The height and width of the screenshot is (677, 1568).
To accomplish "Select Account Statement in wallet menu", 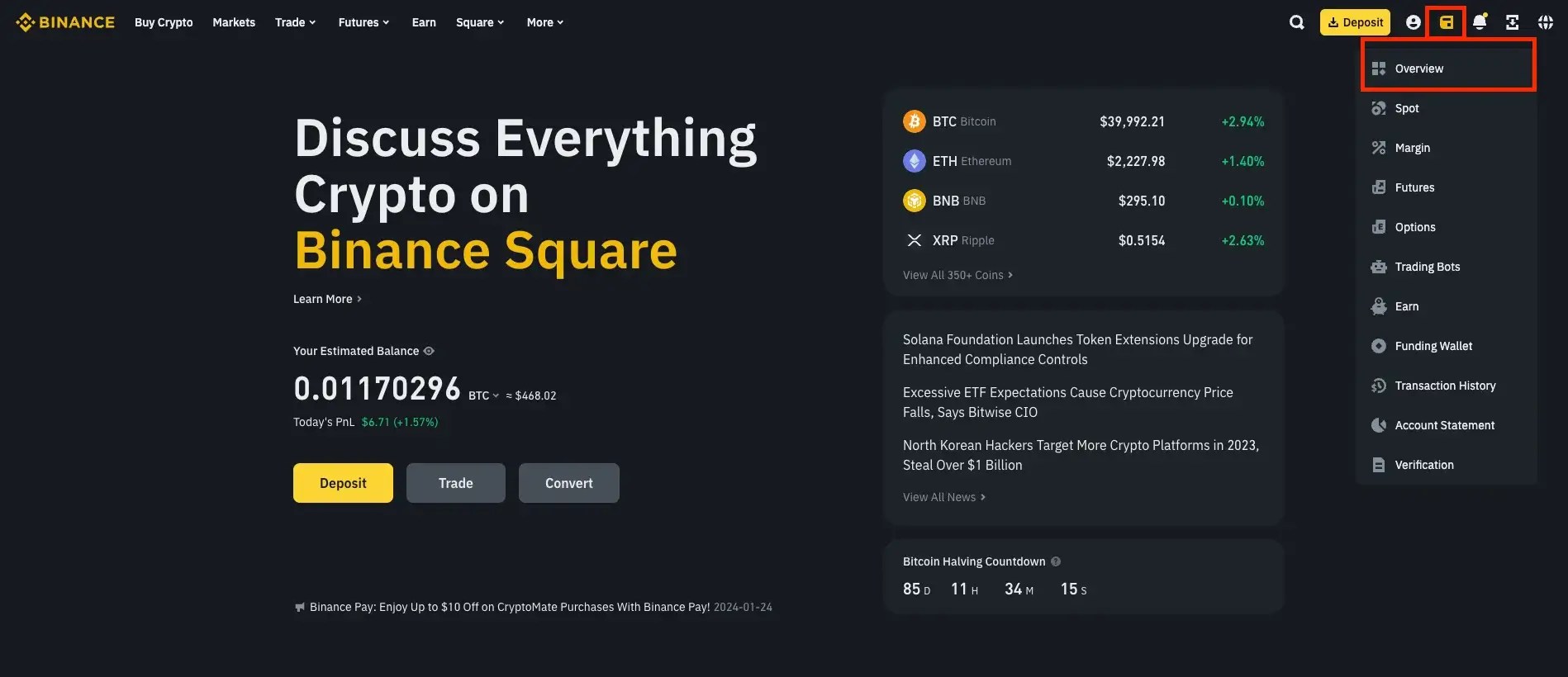I will [x=1447, y=425].
